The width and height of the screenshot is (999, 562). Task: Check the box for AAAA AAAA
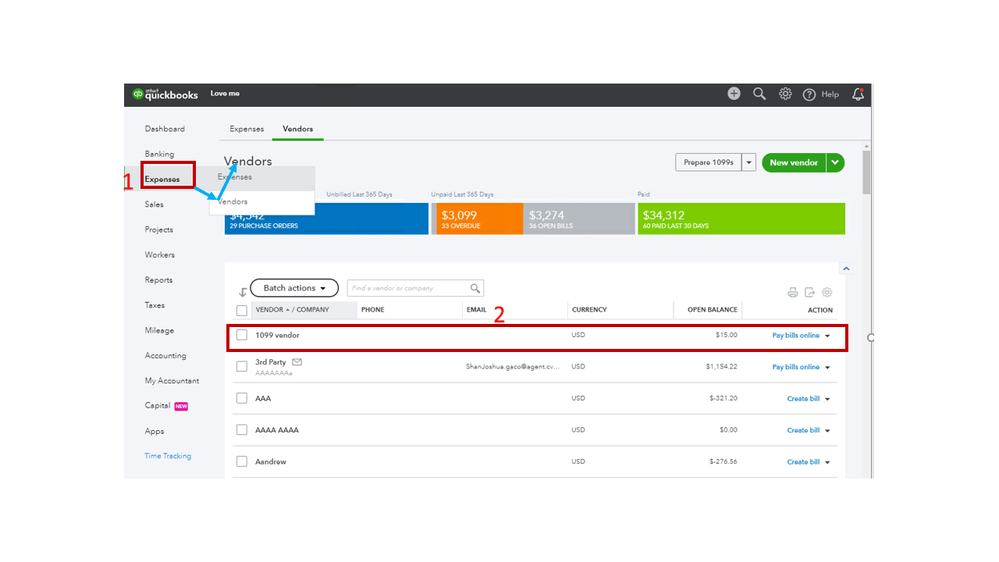[x=241, y=430]
